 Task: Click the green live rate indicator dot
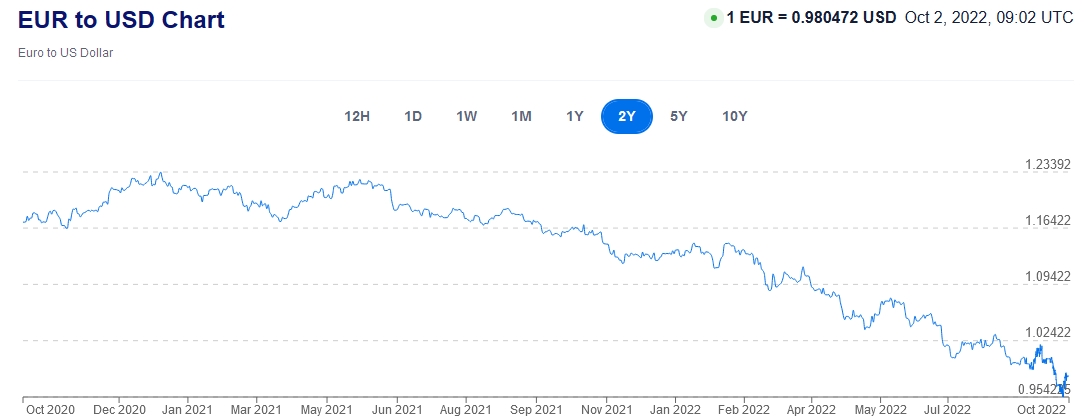713,18
